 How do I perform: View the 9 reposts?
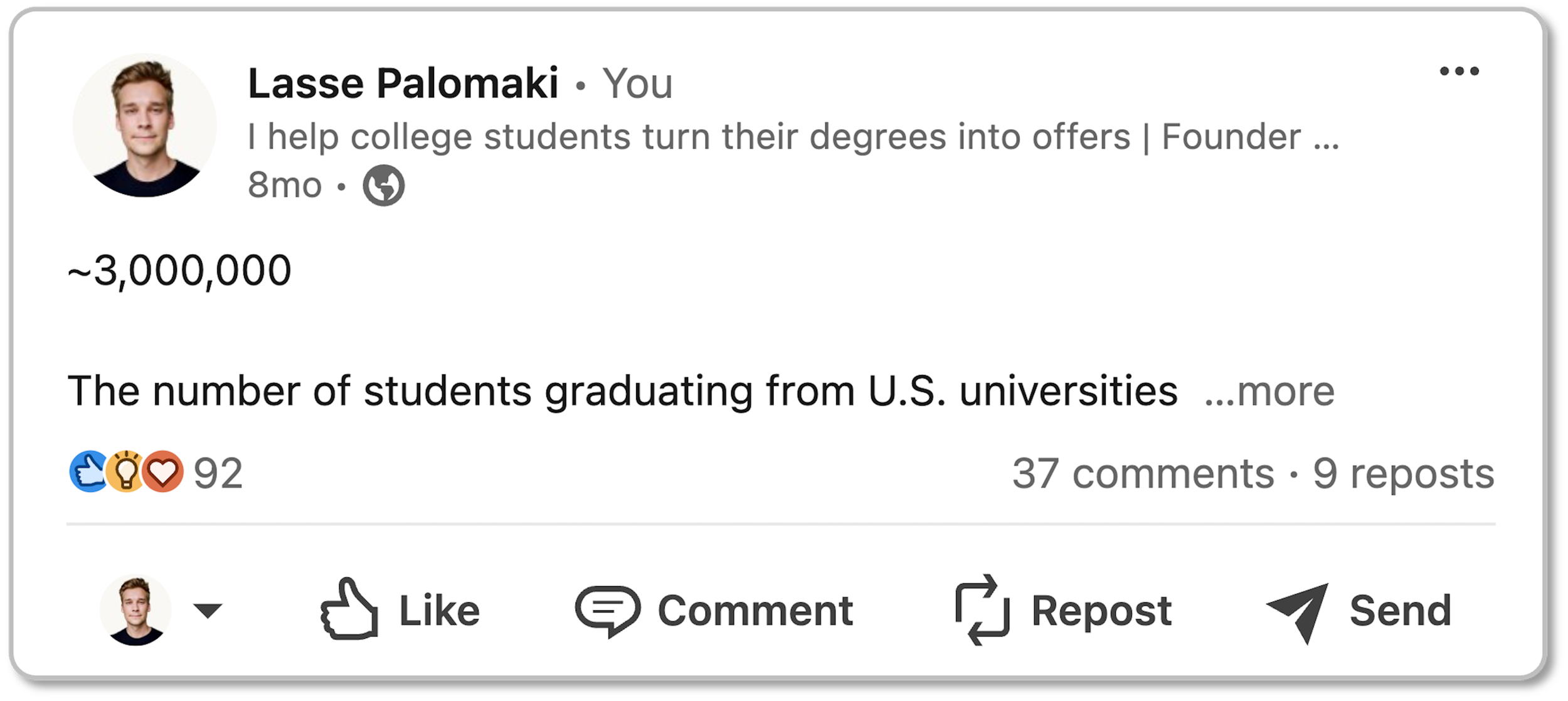coord(1404,473)
